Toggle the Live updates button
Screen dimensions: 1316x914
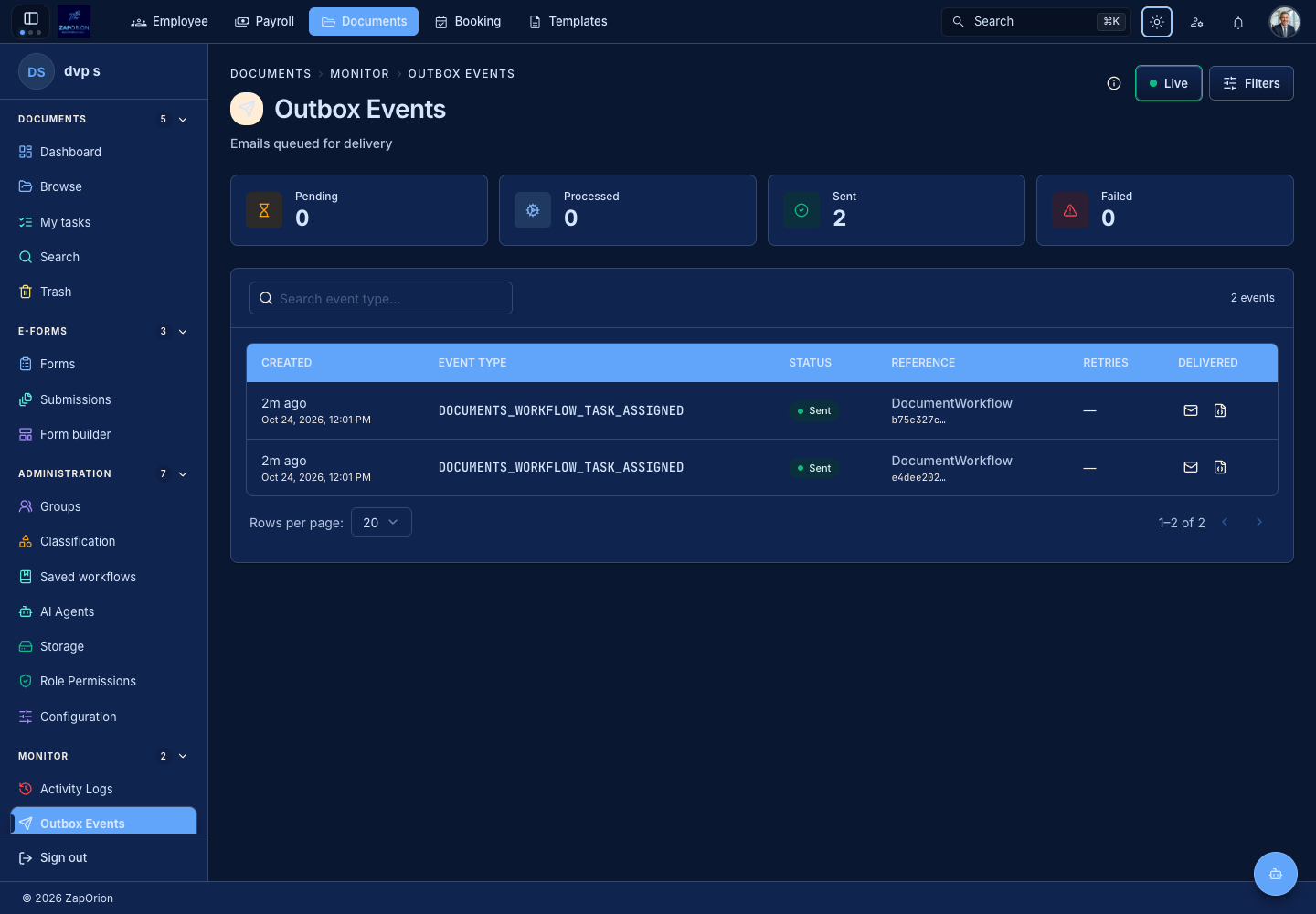pyautogui.click(x=1169, y=83)
